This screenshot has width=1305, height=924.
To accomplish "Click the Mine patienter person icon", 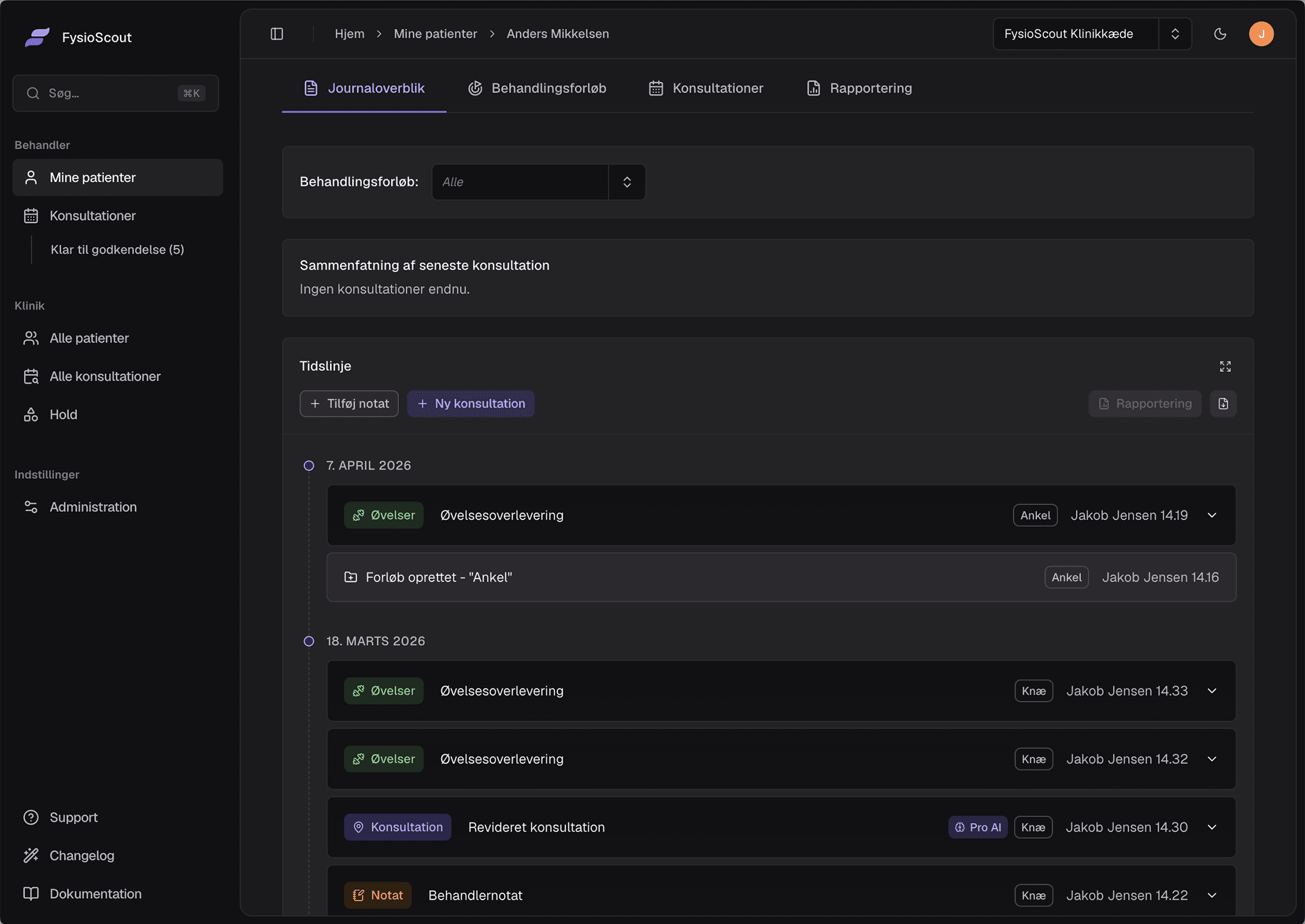I will (x=31, y=178).
